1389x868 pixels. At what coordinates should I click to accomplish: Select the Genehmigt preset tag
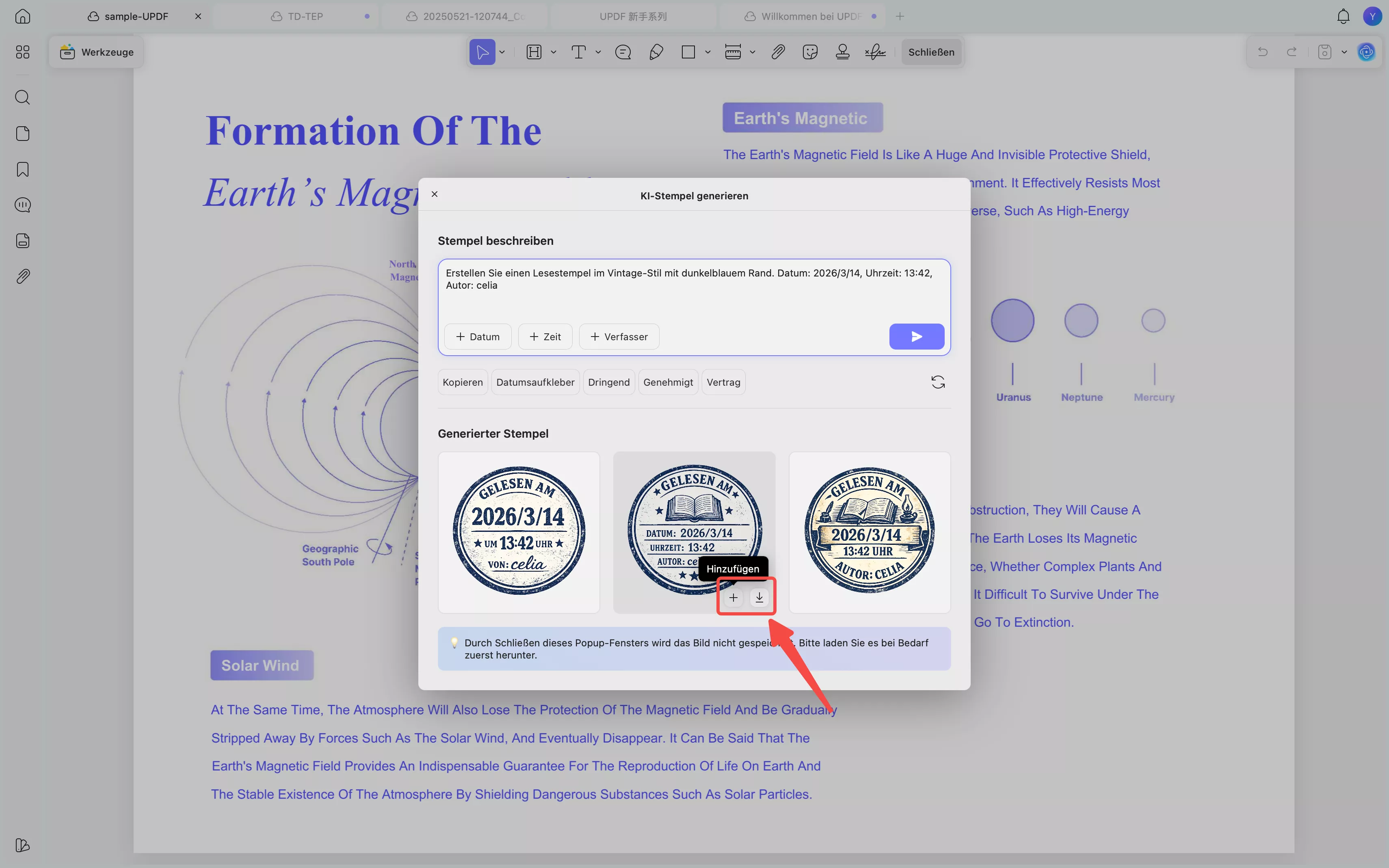[x=668, y=382]
